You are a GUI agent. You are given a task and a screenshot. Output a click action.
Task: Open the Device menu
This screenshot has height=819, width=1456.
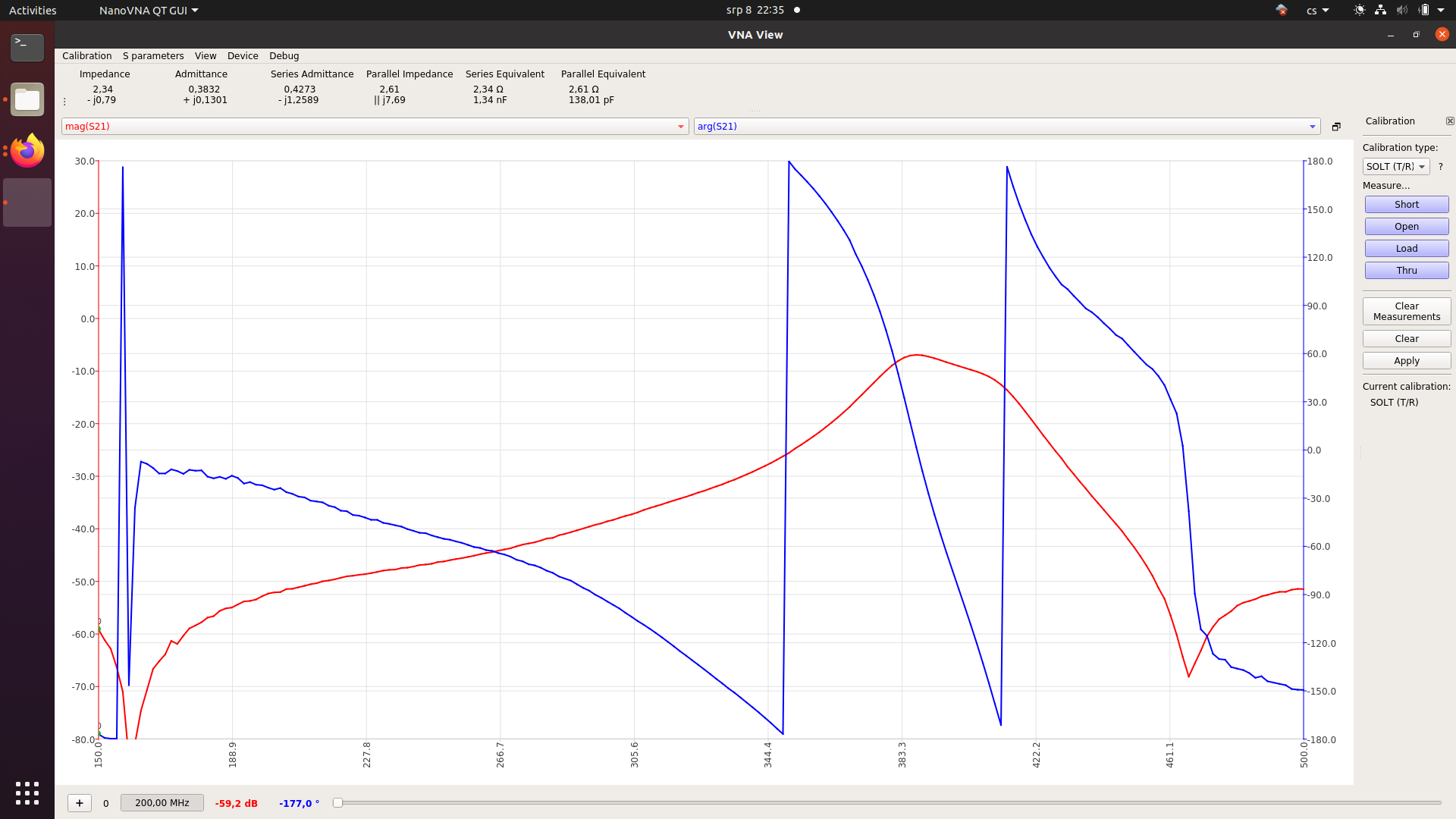pyautogui.click(x=243, y=56)
